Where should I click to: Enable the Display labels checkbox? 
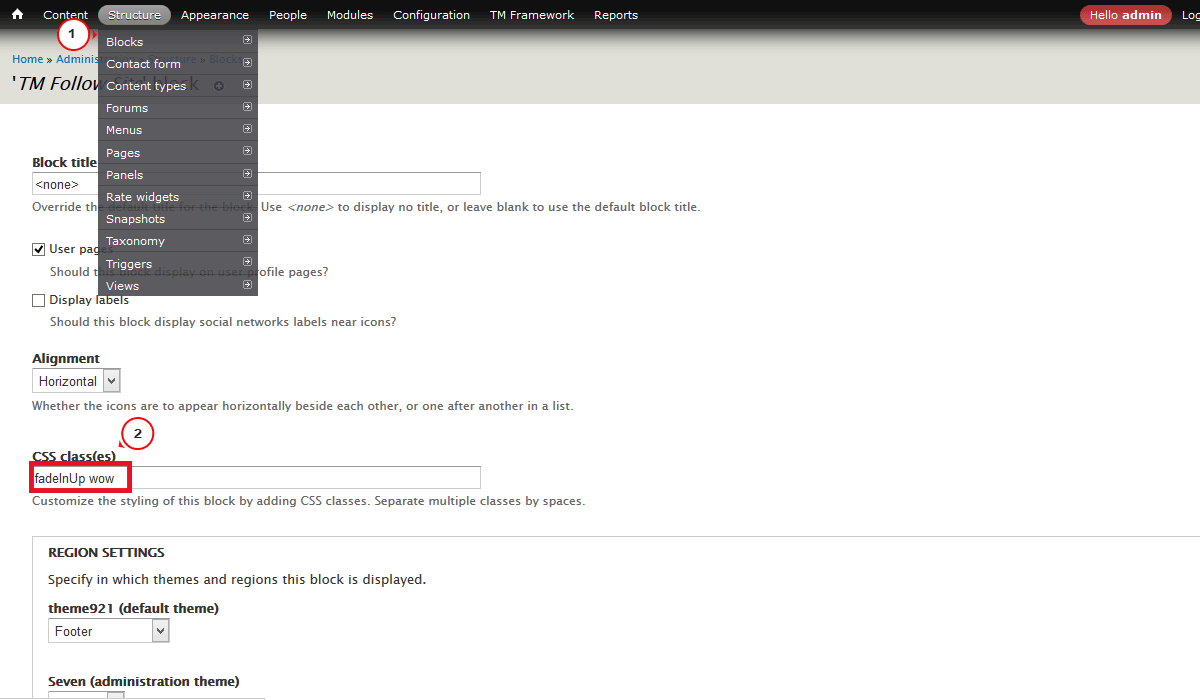point(39,300)
